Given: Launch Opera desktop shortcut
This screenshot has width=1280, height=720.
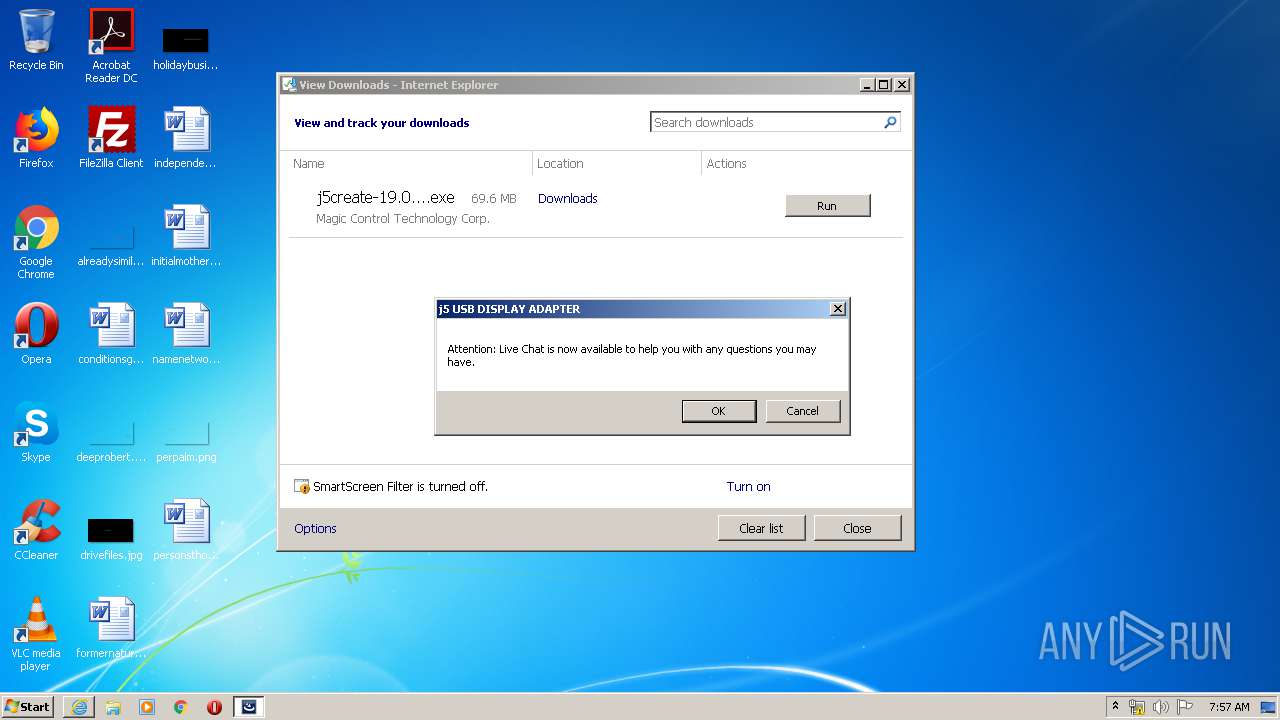Looking at the screenshot, I should pyautogui.click(x=36, y=334).
